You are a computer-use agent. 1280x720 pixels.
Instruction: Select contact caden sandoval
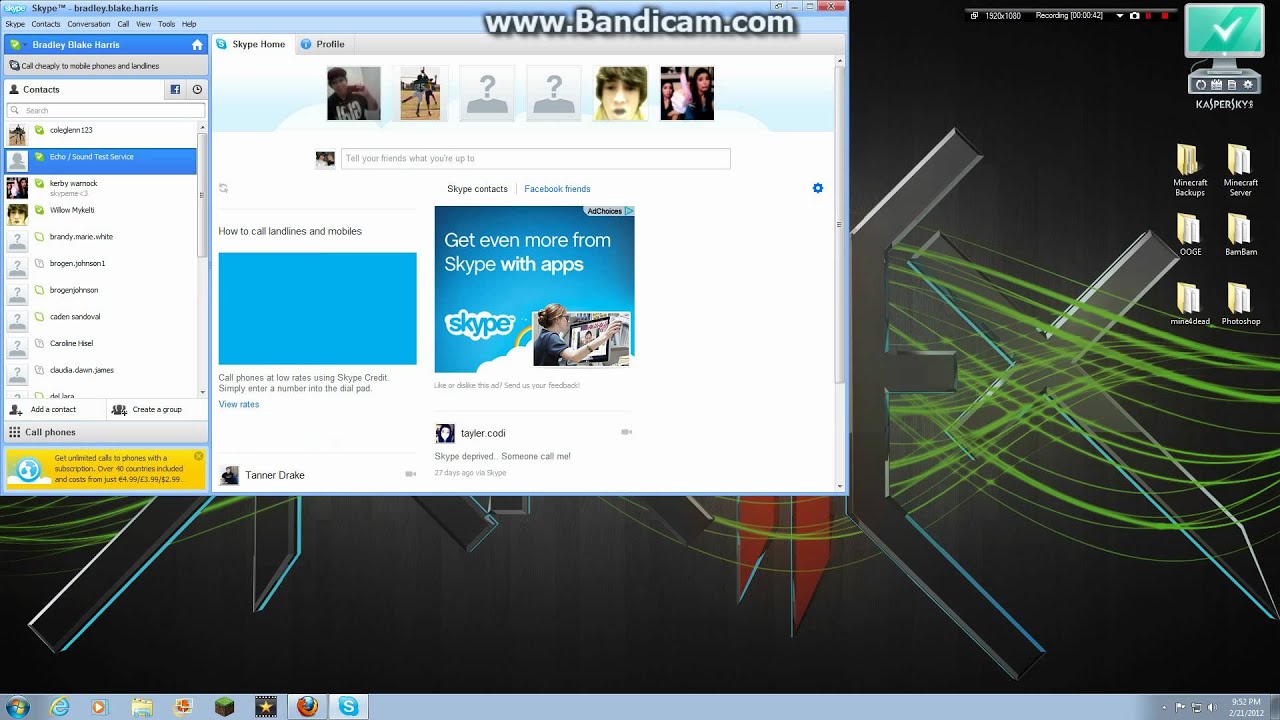tap(100, 320)
